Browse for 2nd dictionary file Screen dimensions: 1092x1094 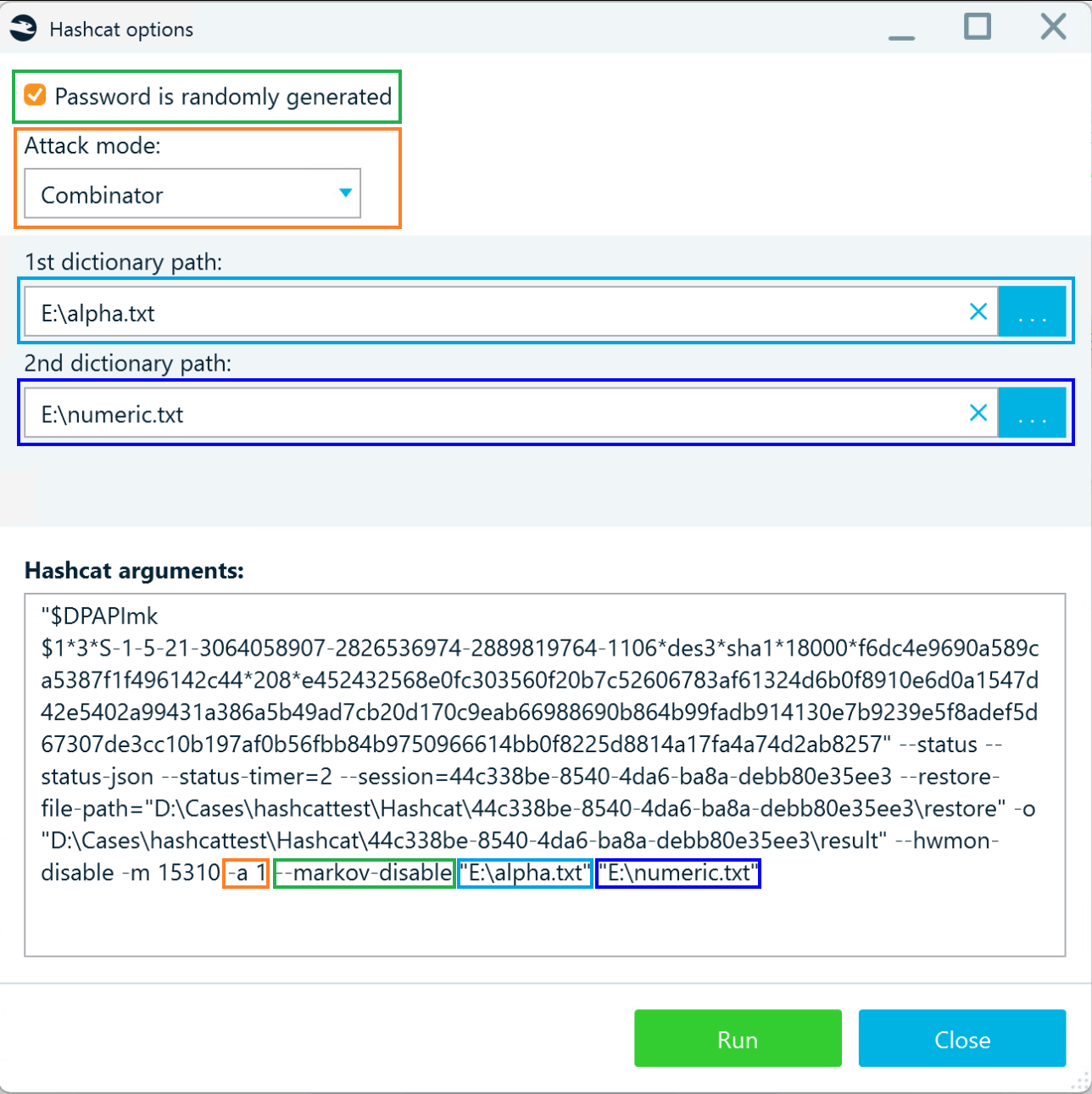(x=1032, y=413)
